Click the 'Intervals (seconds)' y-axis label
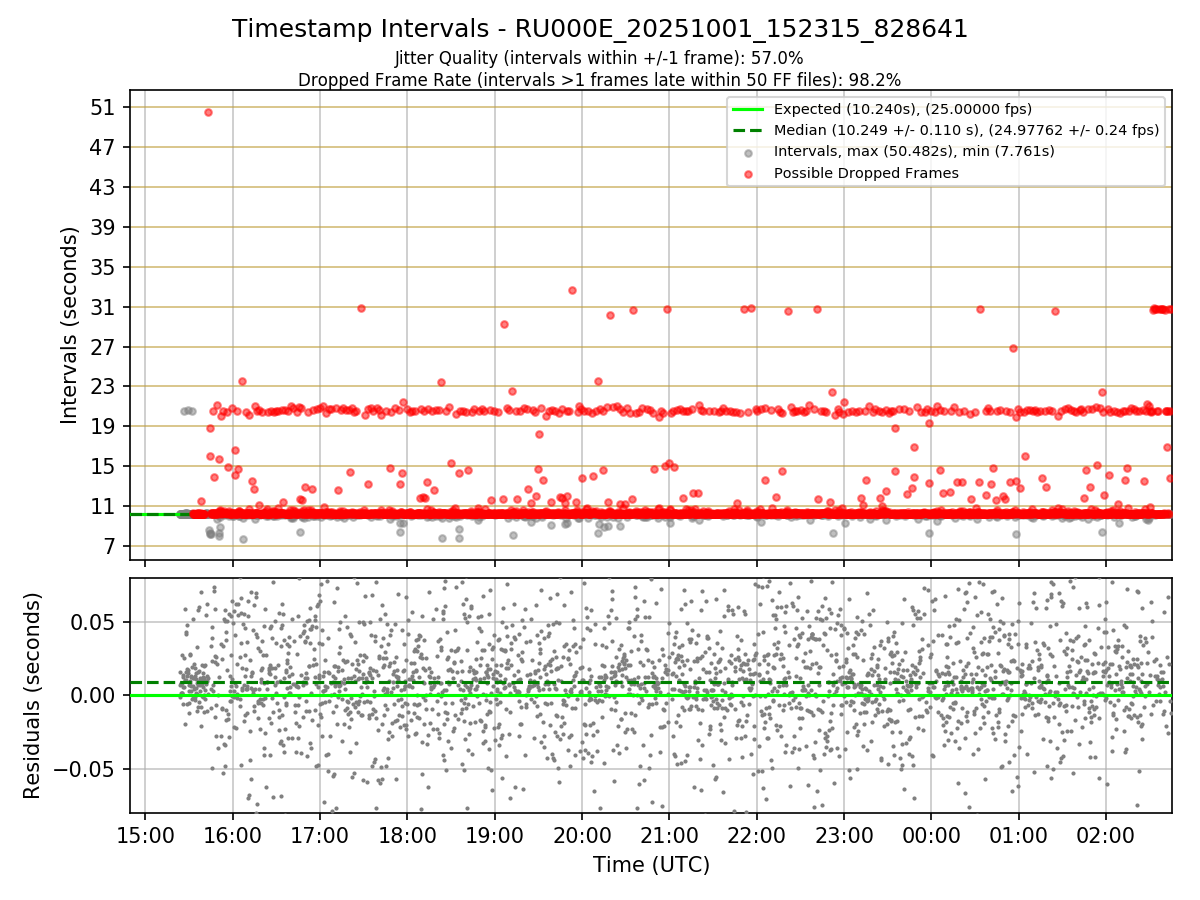 point(69,324)
